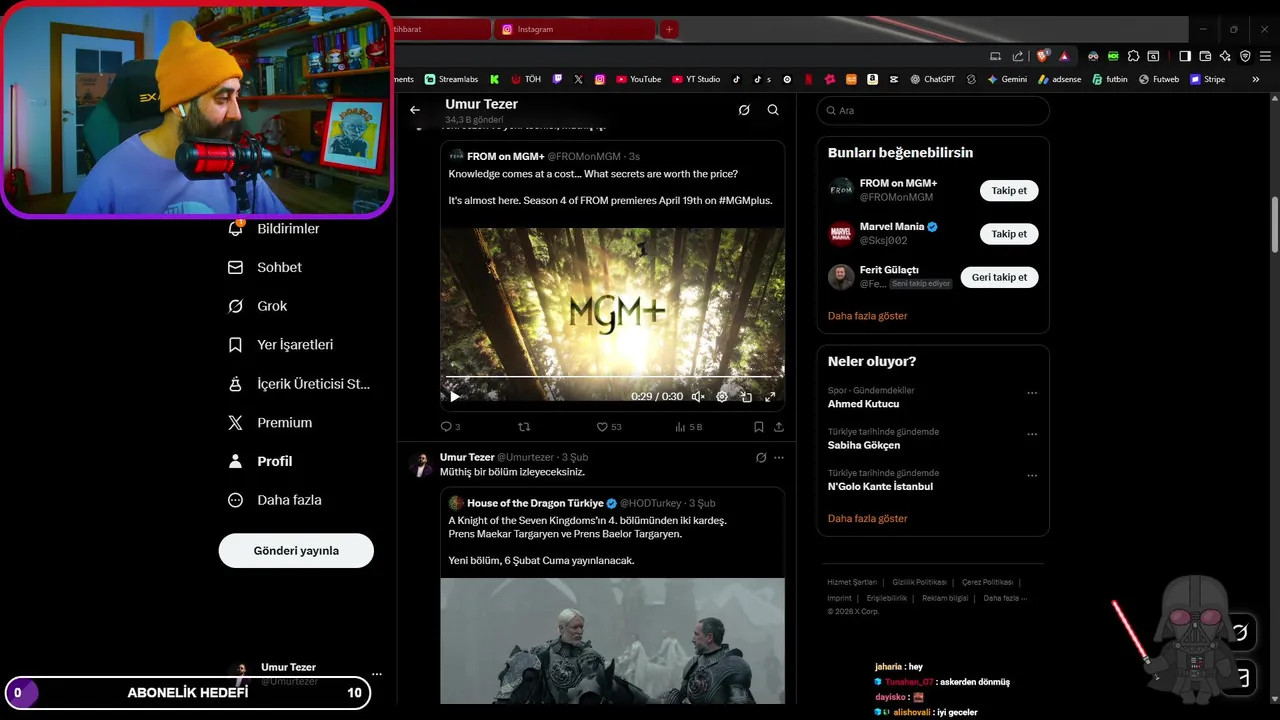The height and width of the screenshot is (720, 1280).
Task: Play the MGM+ video
Action: tap(455, 397)
